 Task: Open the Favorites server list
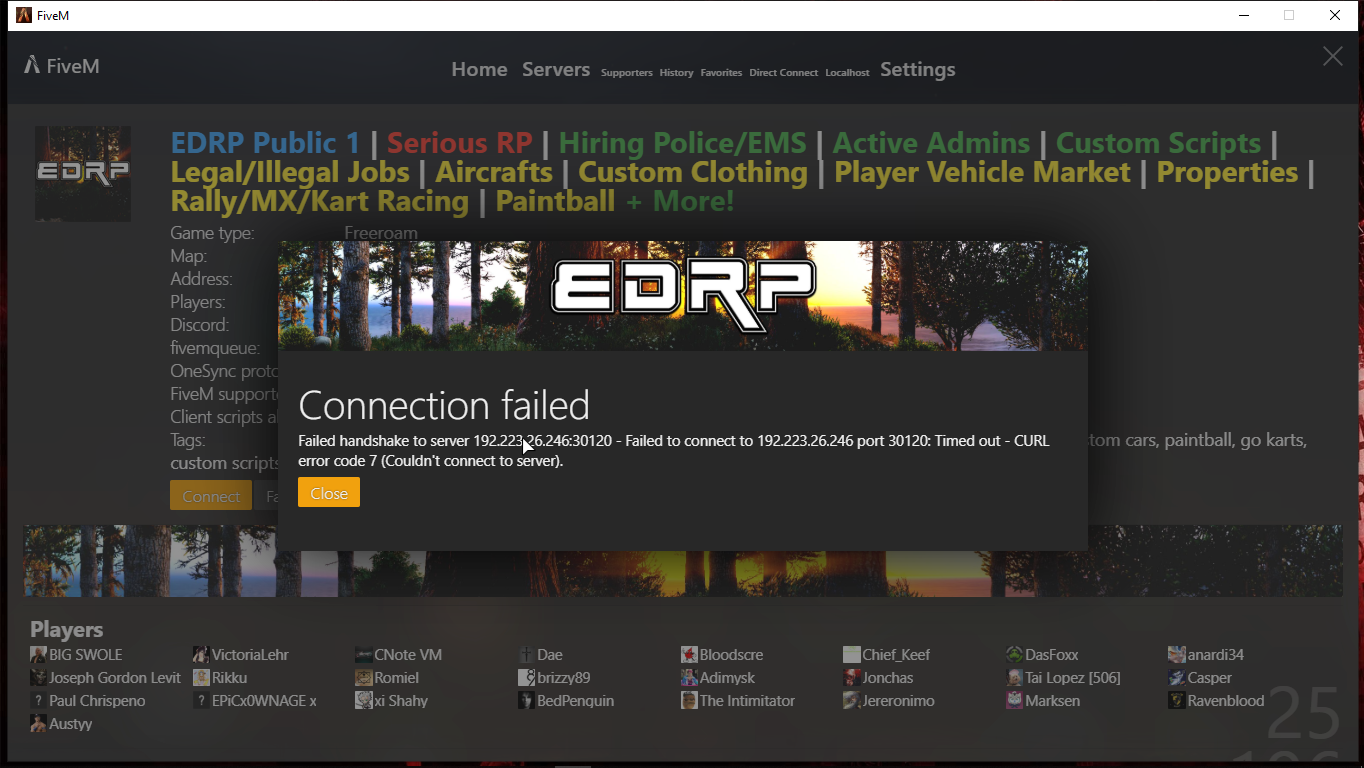point(721,73)
